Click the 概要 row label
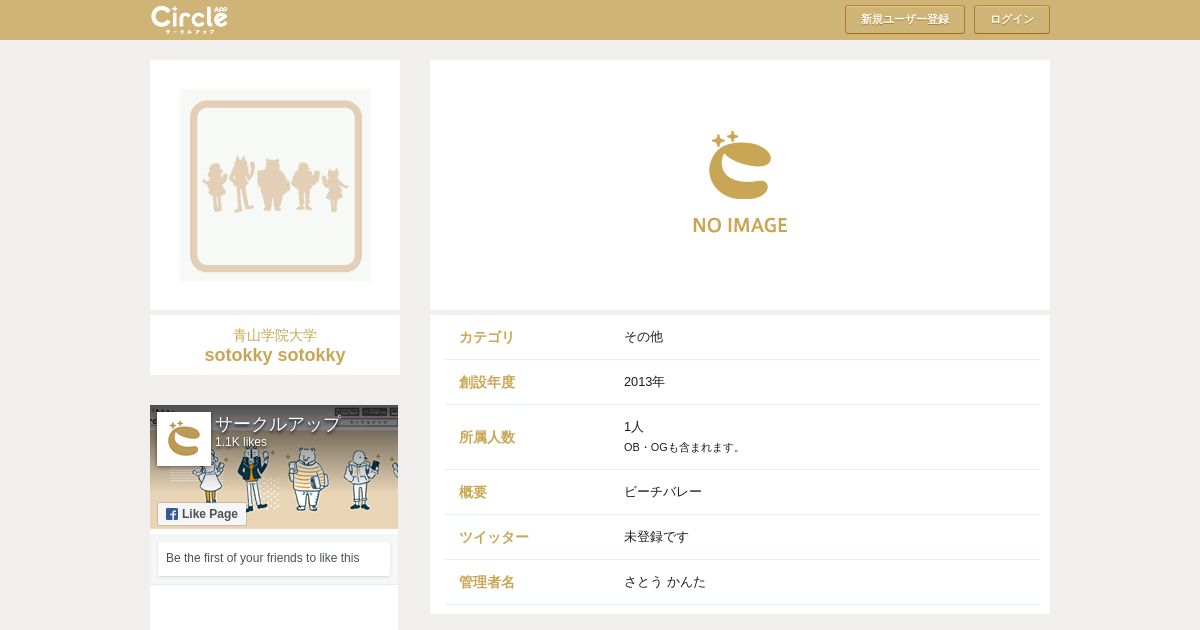1200x630 pixels. pyautogui.click(x=473, y=492)
